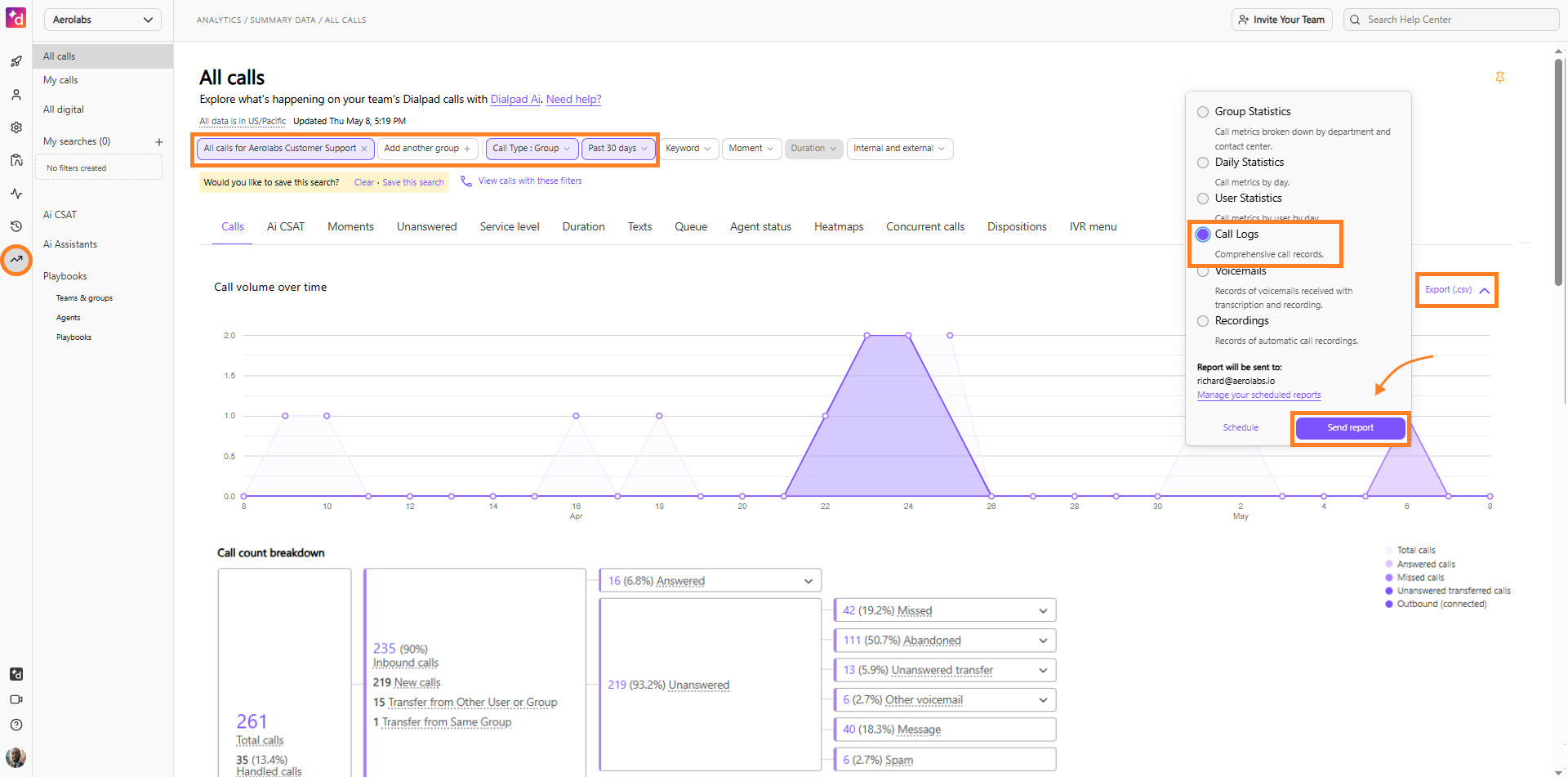Viewport: 1568px width, 777px height.
Task: Click the user avatar photo
Action: click(16, 757)
